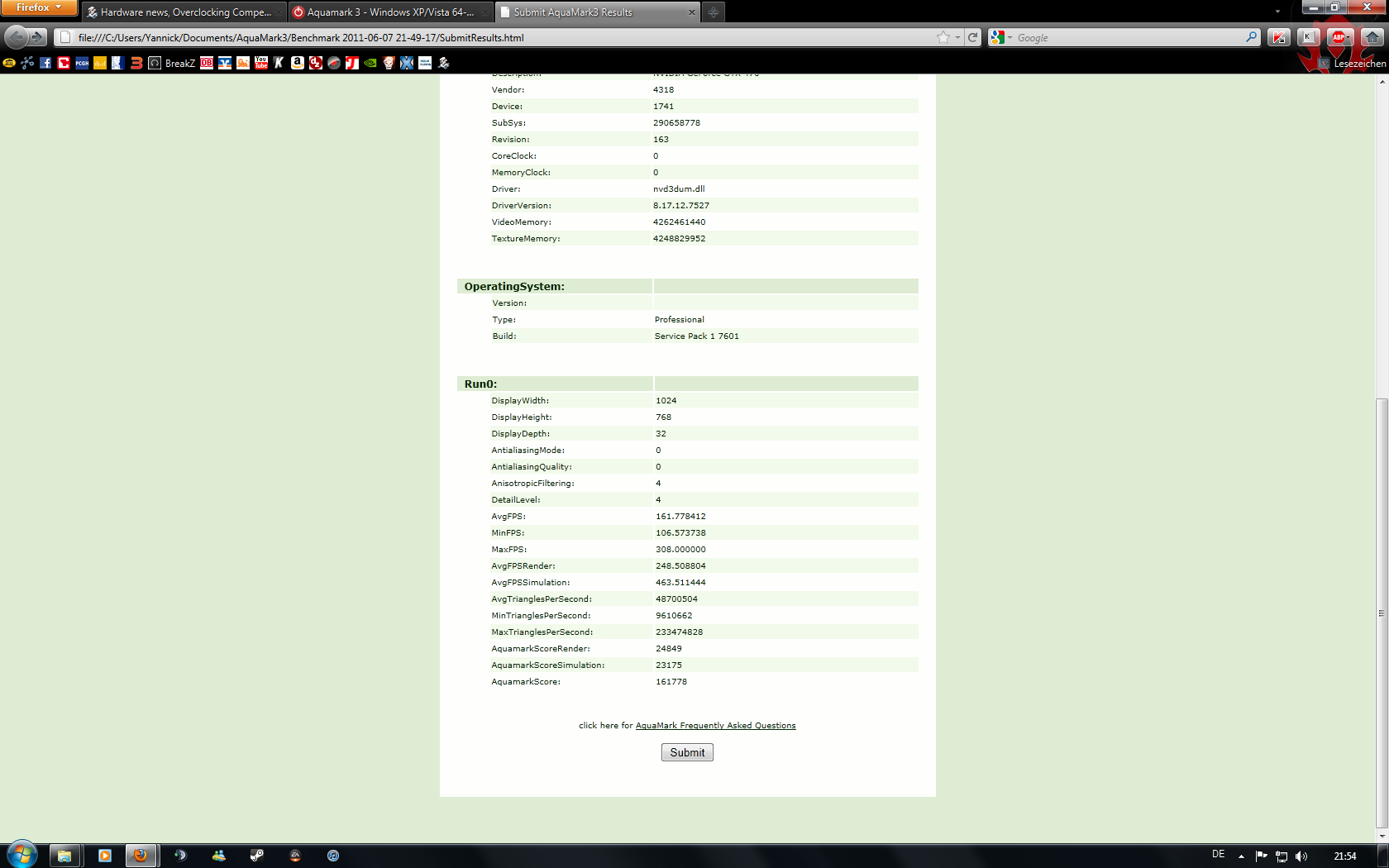Image resolution: width=1389 pixels, height=868 pixels.
Task: Open bookmark star history dropdown arrow
Action: 957,37
